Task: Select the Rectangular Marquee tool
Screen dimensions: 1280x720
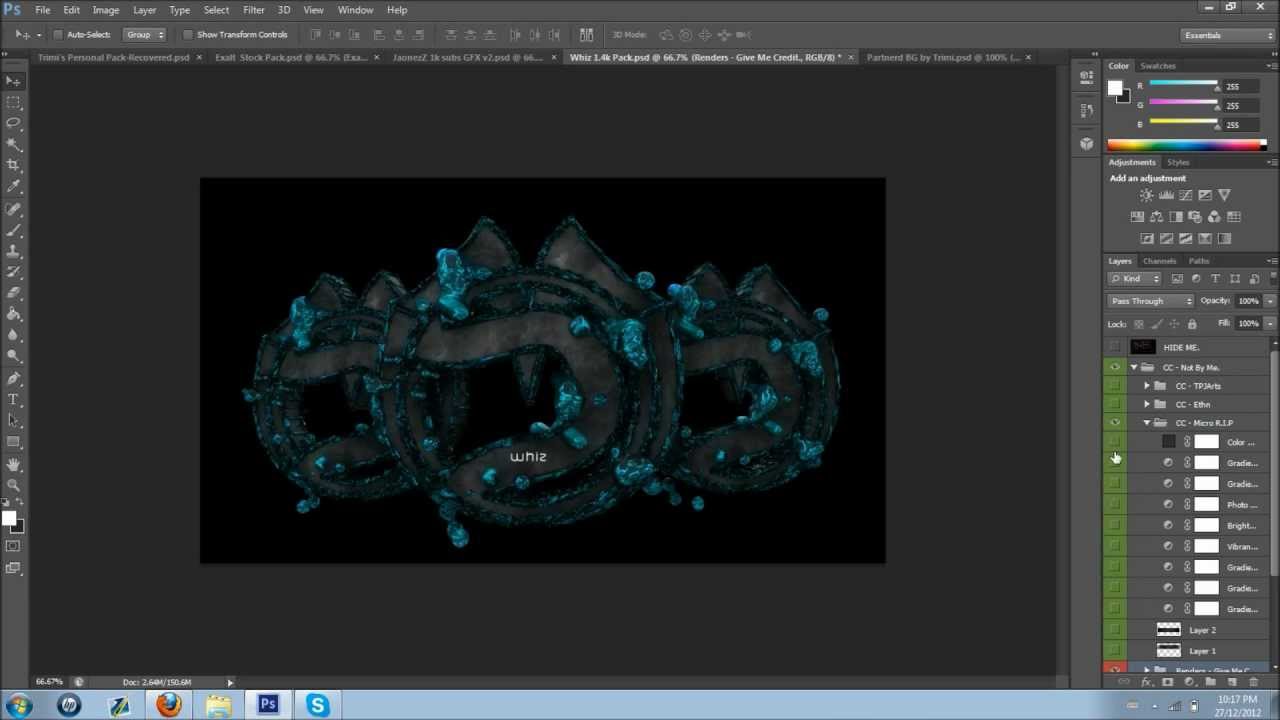Action: 14,102
